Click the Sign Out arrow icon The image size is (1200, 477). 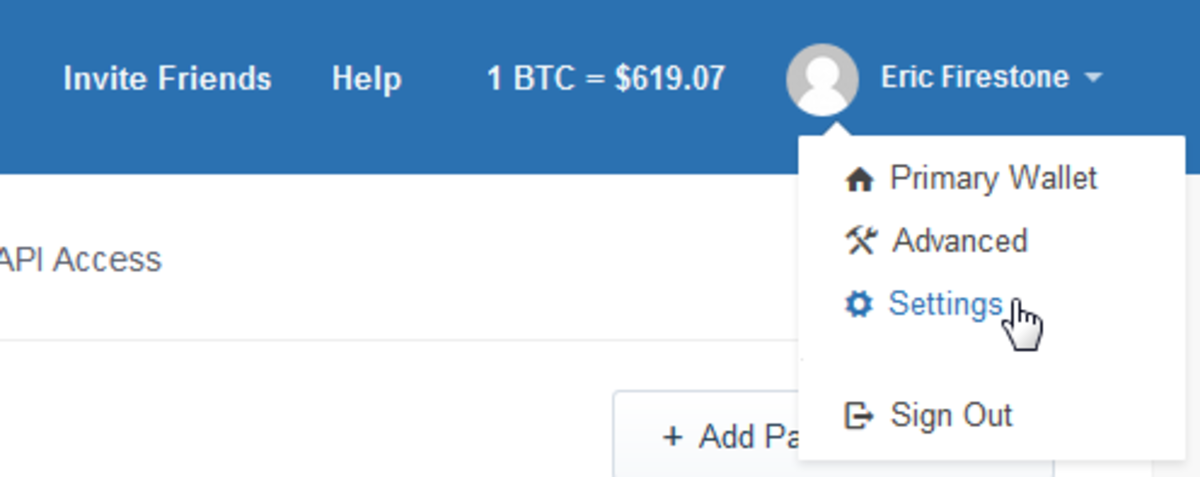point(859,415)
